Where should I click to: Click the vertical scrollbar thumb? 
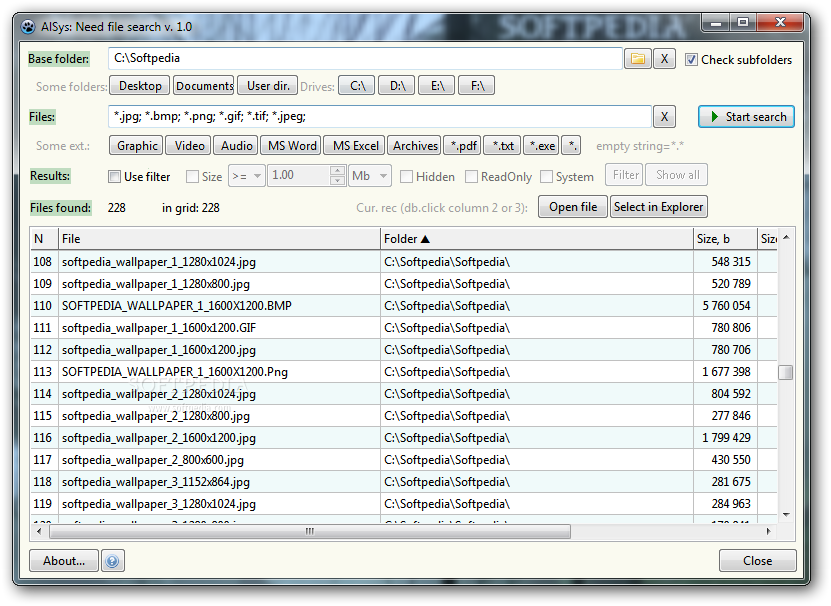(785, 372)
